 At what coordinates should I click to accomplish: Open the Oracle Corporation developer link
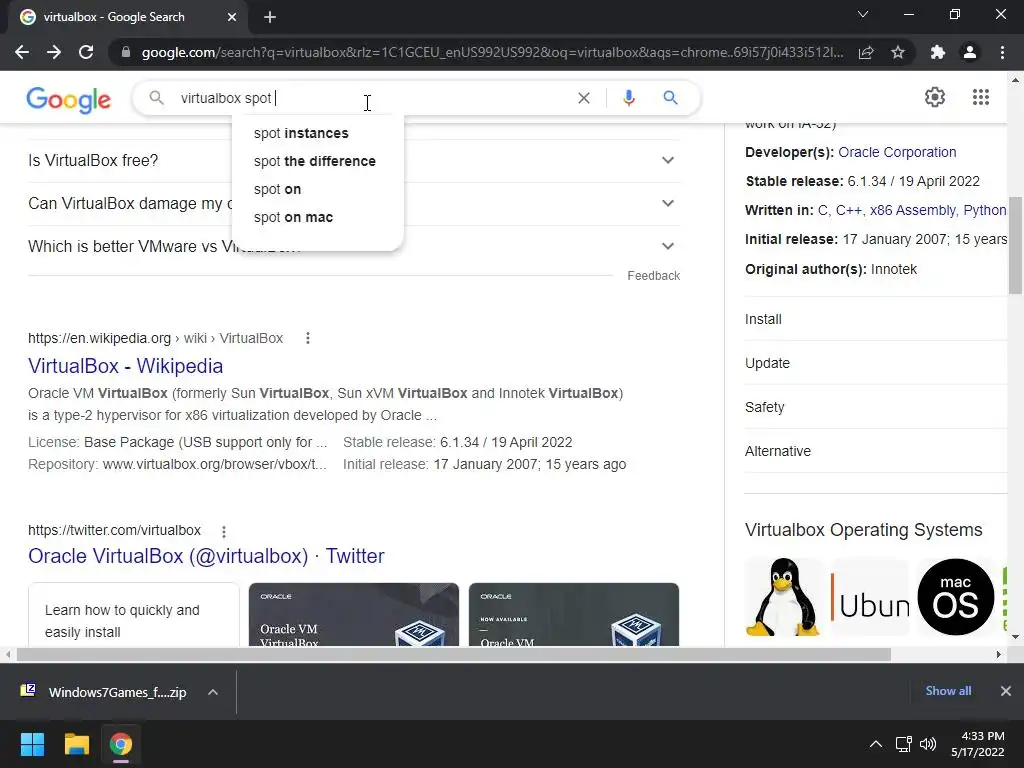click(897, 152)
